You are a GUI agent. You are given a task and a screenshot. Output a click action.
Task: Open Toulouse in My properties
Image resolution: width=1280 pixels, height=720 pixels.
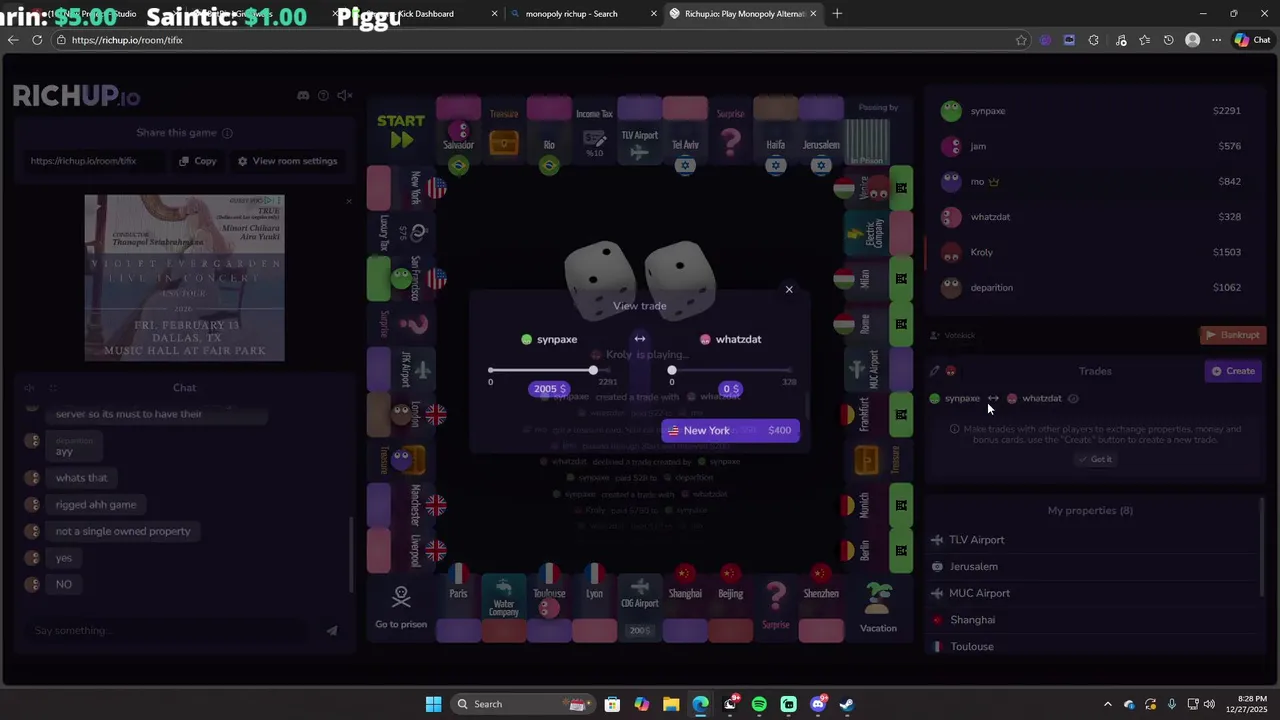point(1090,646)
